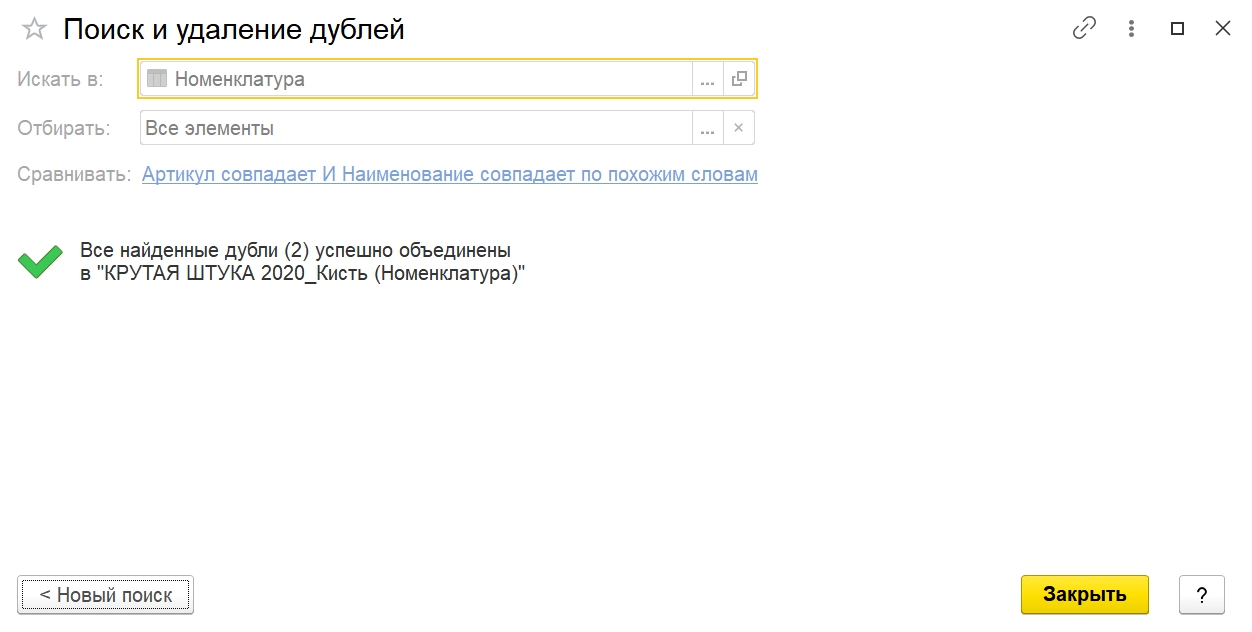Open the three-dot more actions menu

tap(1131, 29)
